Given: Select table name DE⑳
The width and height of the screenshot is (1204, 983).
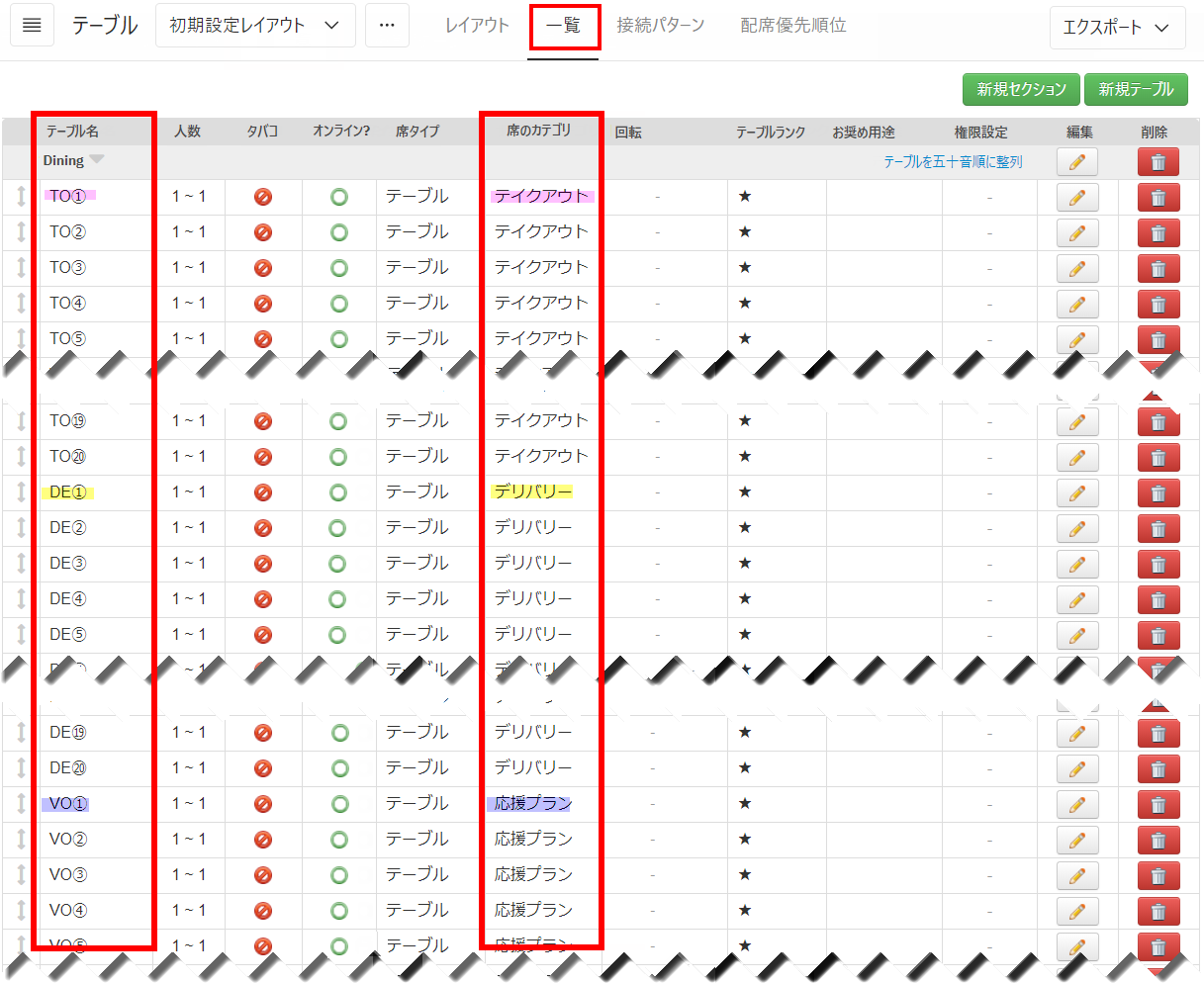Looking at the screenshot, I should [68, 767].
